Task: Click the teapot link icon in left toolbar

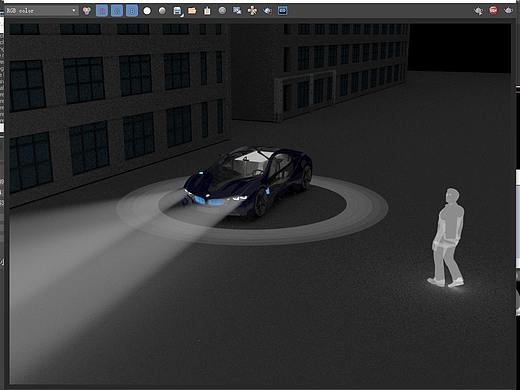Action: coord(267,11)
